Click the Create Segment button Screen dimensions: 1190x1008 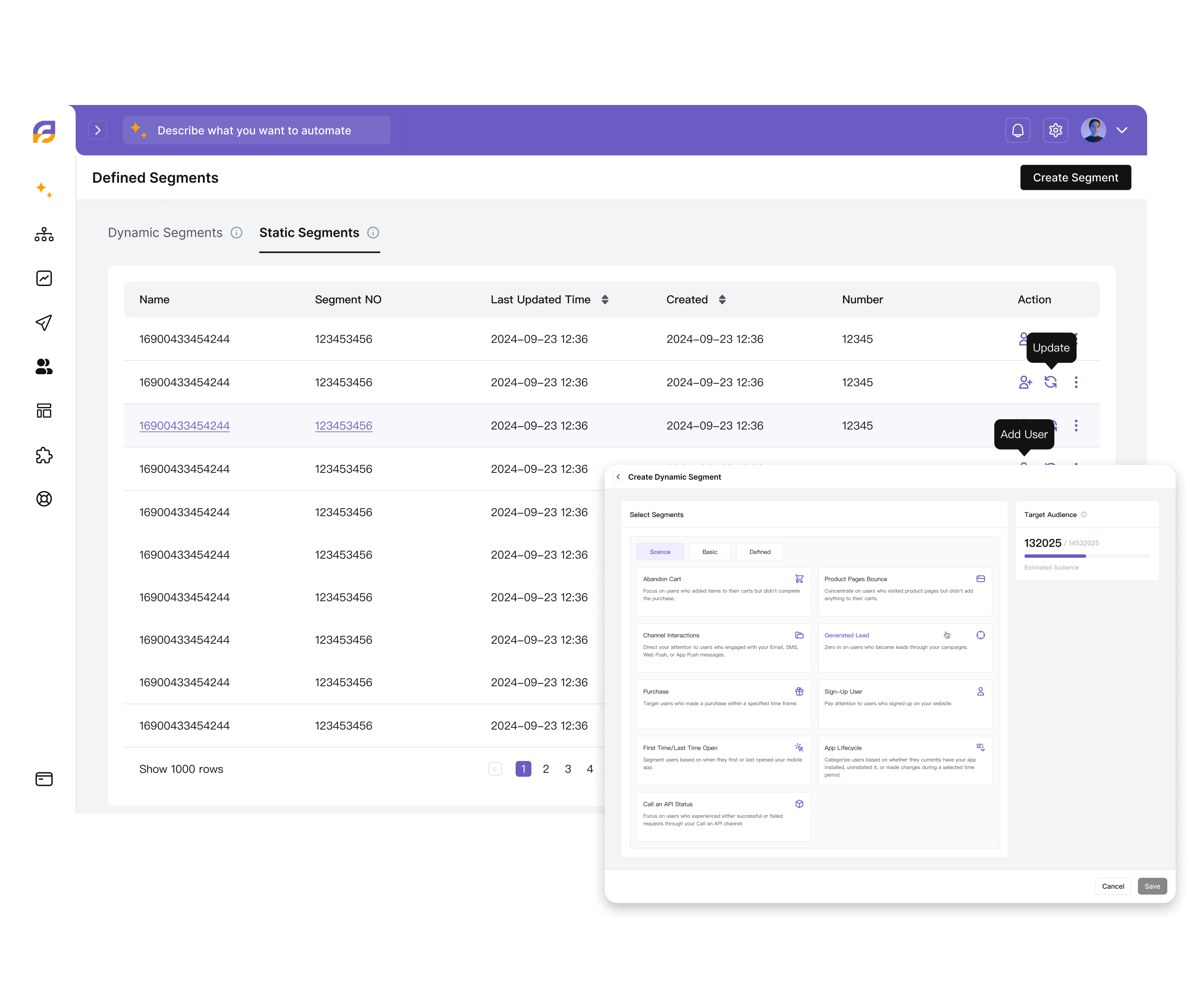coord(1075,178)
